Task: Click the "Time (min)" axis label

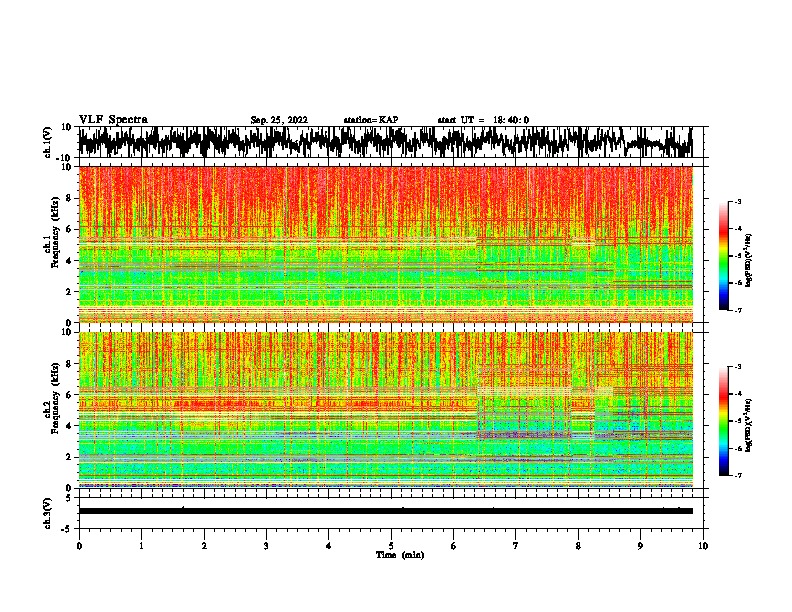Action: tap(400, 555)
